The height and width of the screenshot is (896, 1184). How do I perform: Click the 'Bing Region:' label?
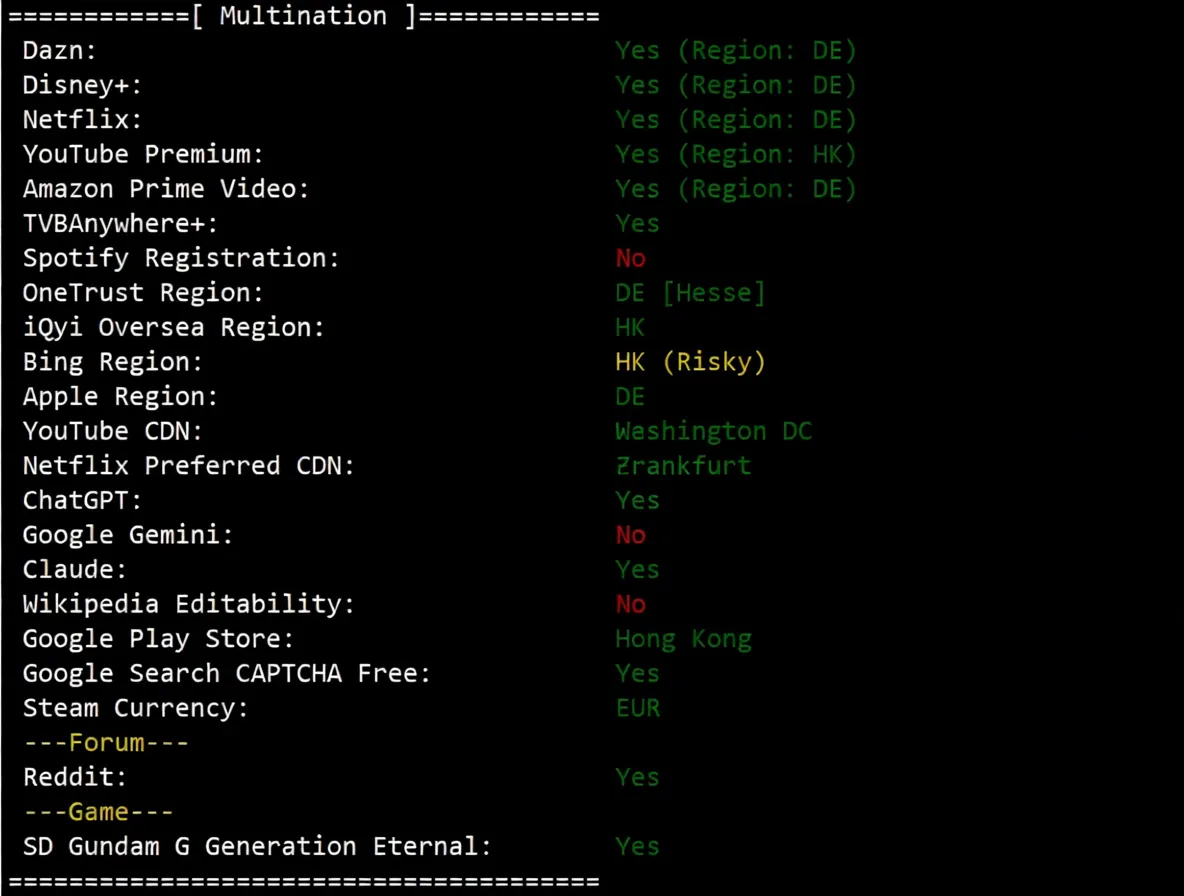pos(113,362)
